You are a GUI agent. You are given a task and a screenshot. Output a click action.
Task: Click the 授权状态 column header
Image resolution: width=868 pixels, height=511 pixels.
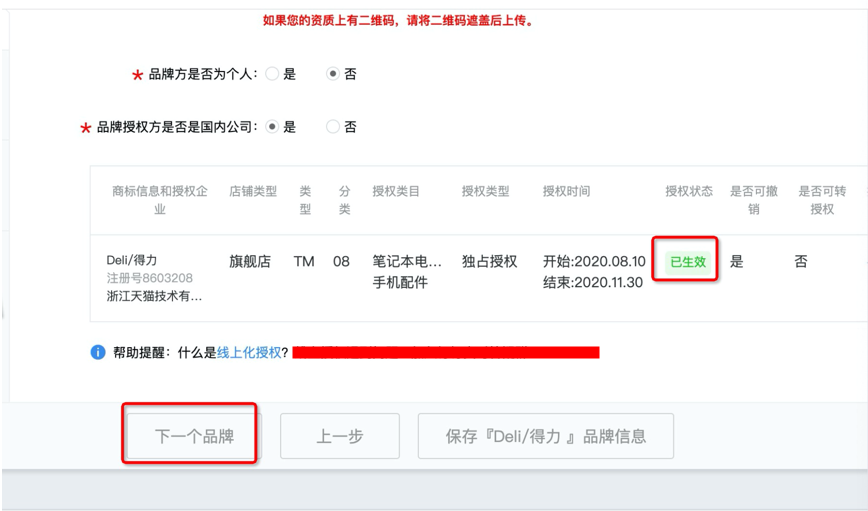point(689,191)
